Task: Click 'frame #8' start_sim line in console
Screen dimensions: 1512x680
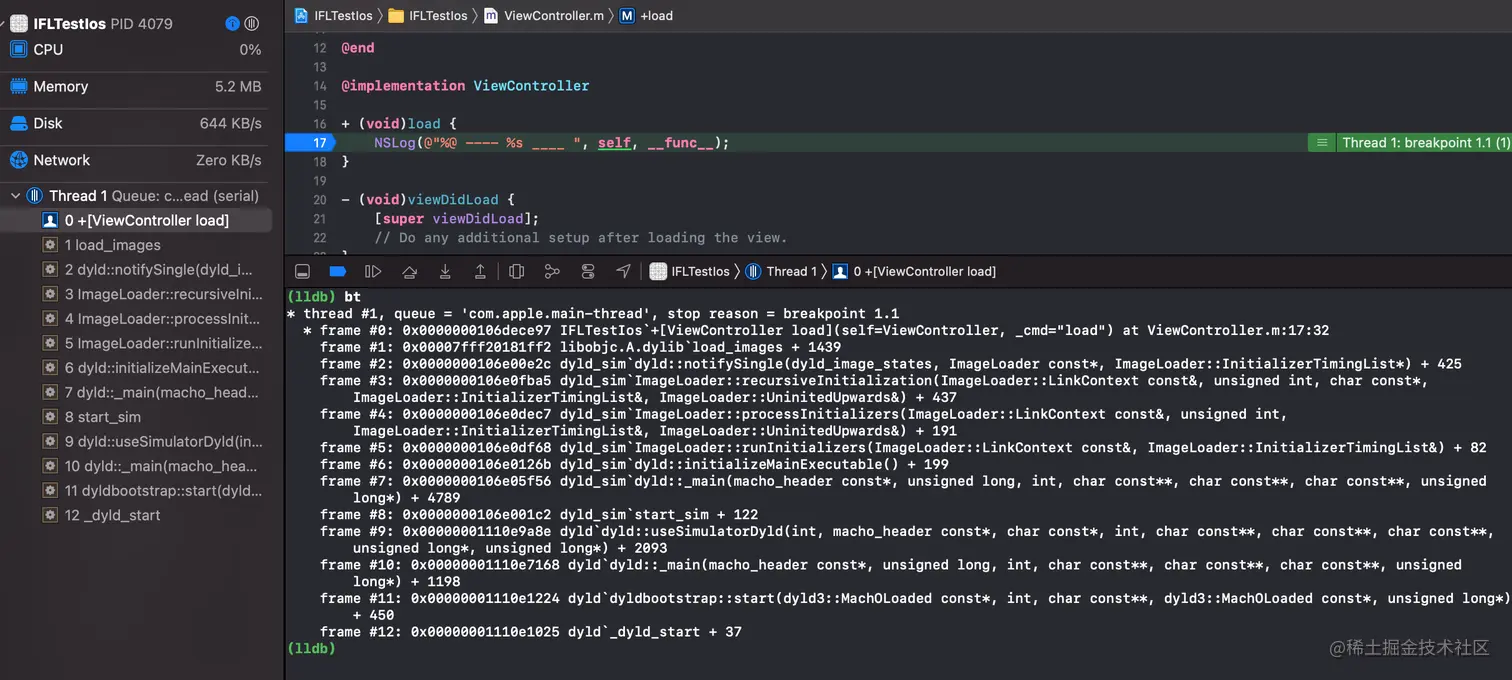Action: pyautogui.click(x=539, y=514)
